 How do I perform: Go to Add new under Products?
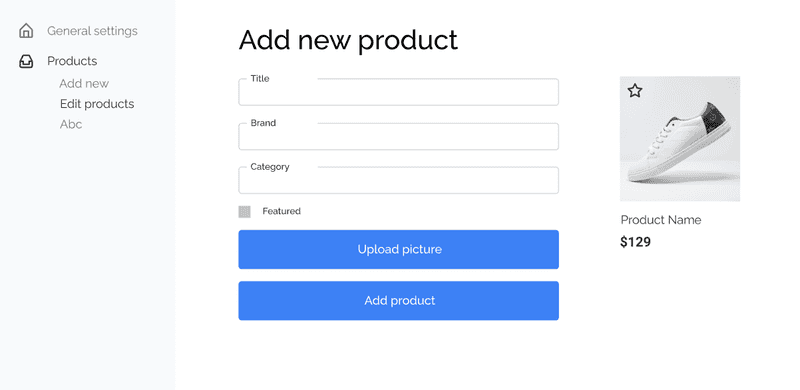[x=84, y=83]
